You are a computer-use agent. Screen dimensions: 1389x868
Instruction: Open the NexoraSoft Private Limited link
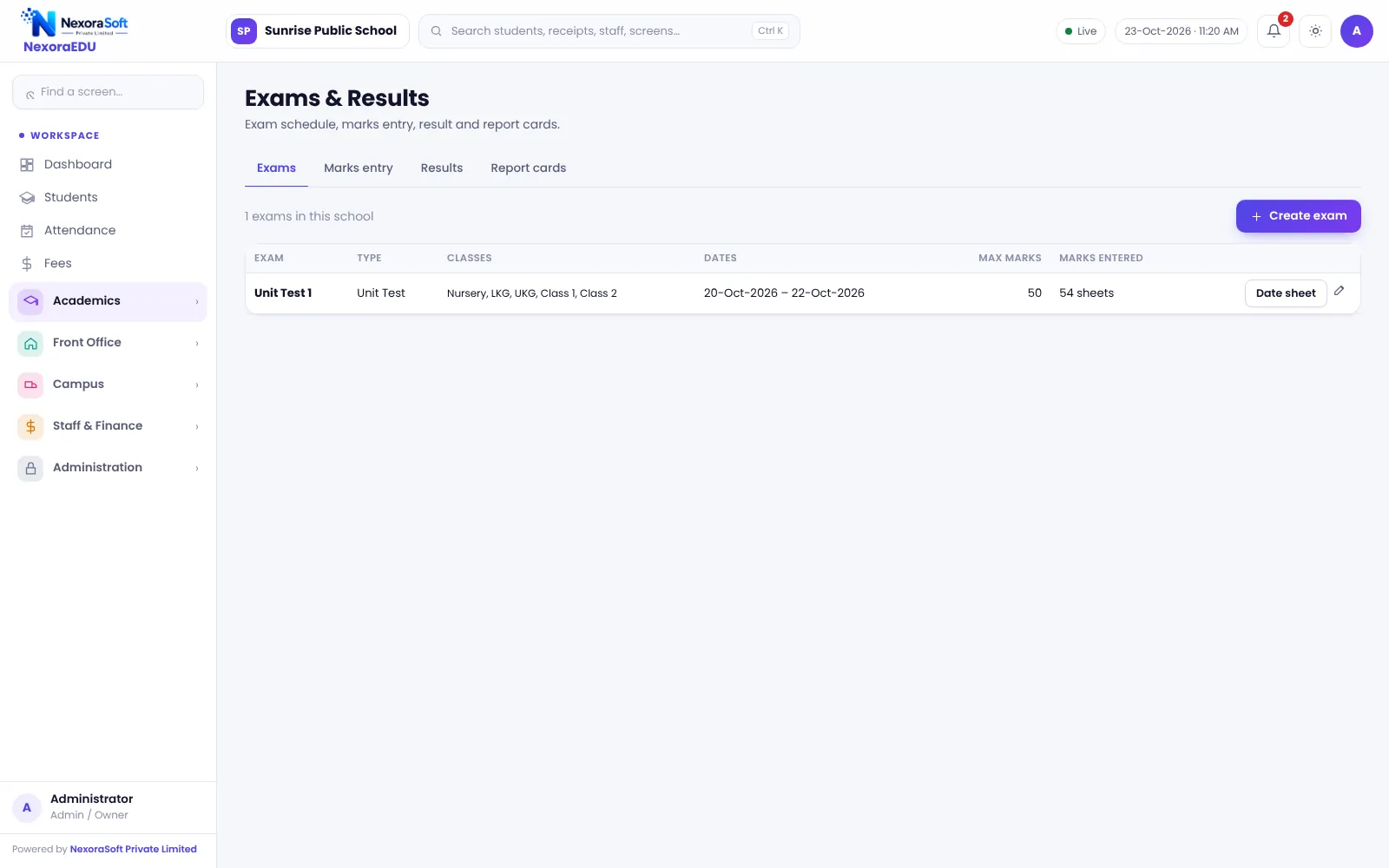tap(134, 849)
